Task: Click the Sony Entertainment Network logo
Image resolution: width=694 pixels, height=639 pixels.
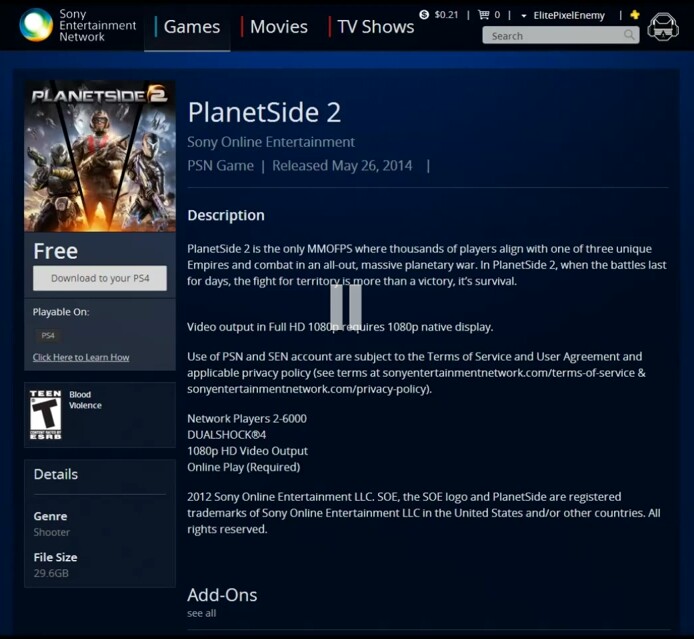Action: (78, 25)
